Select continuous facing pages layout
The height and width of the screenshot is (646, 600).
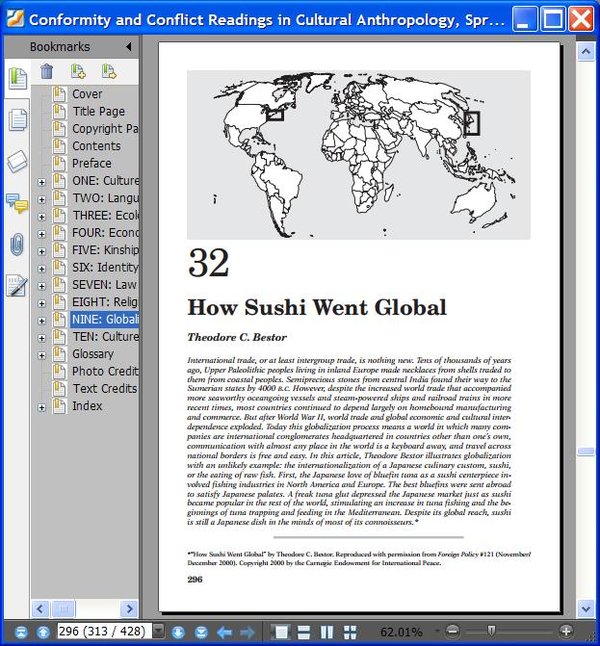350,632
